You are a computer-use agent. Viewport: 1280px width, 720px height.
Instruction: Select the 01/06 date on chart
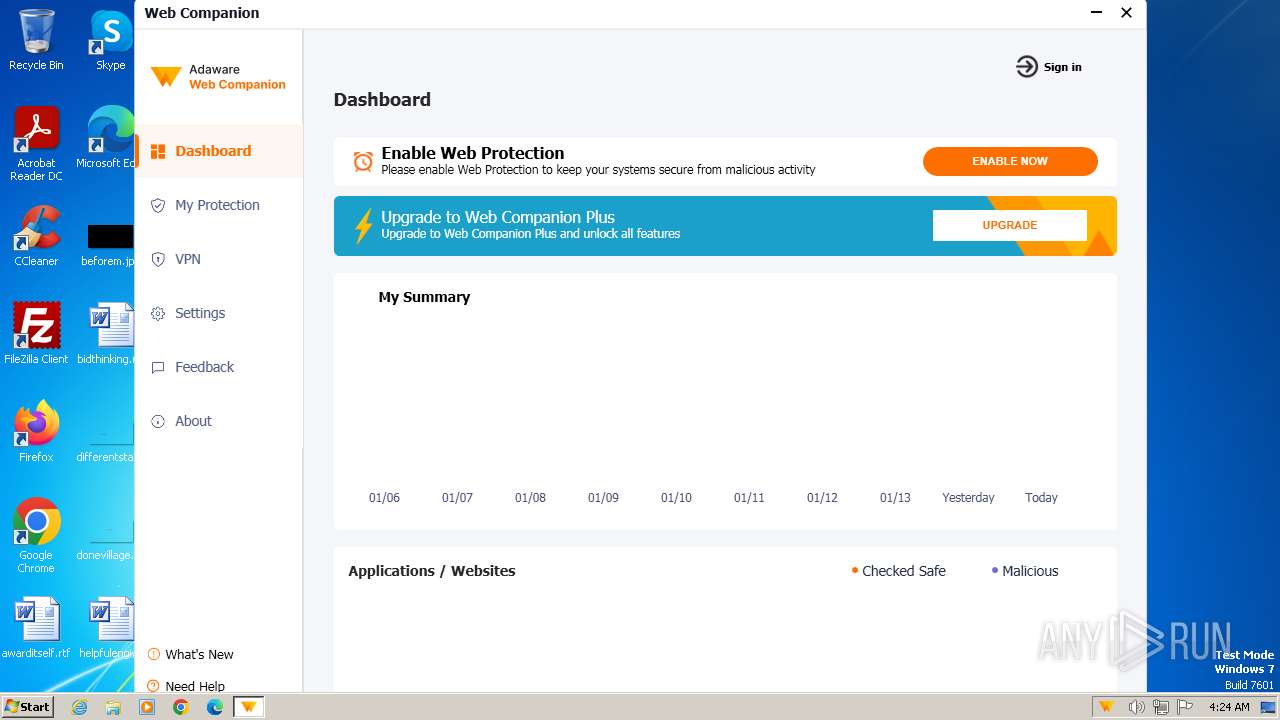coord(384,498)
